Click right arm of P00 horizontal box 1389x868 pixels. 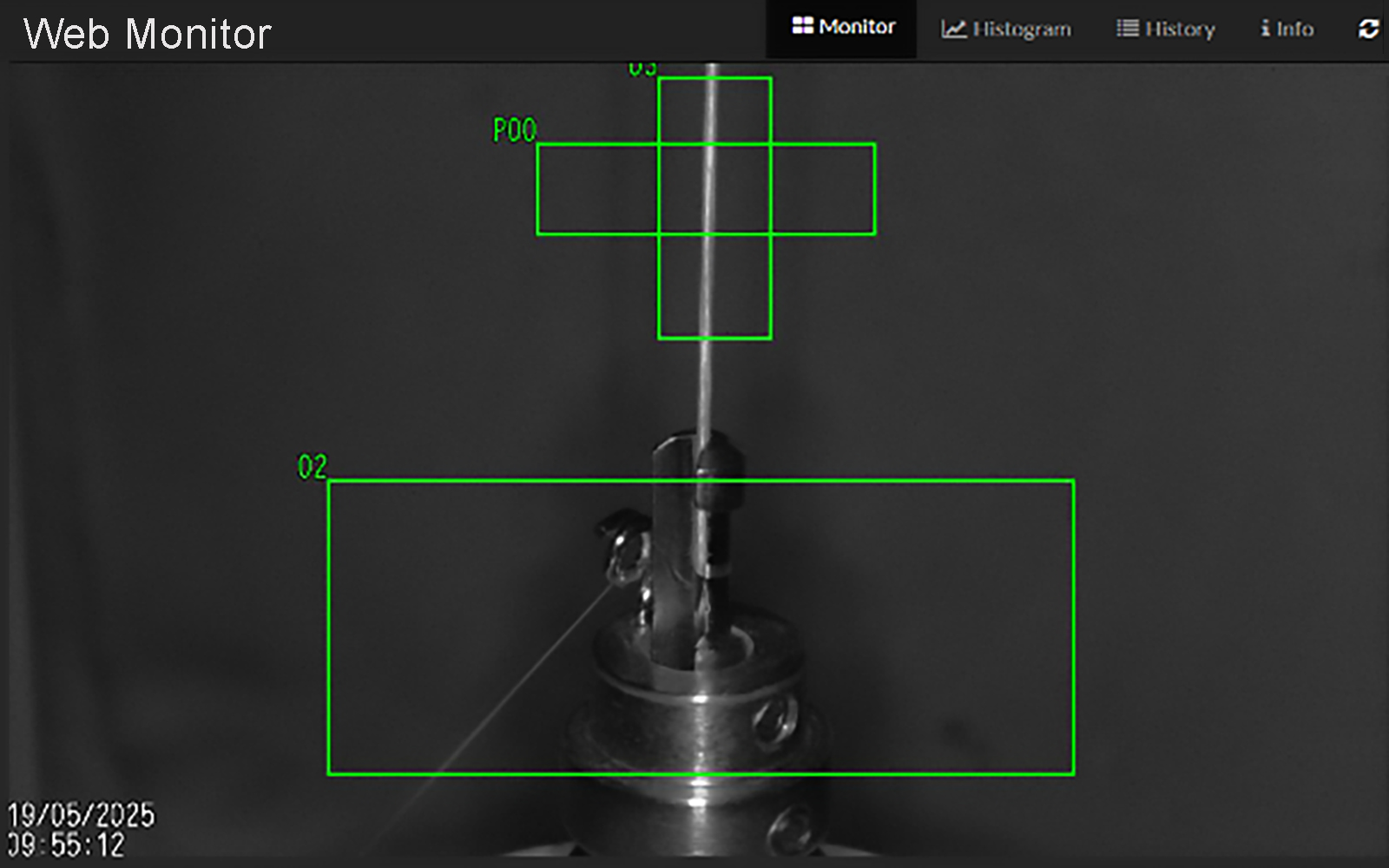[x=823, y=189]
